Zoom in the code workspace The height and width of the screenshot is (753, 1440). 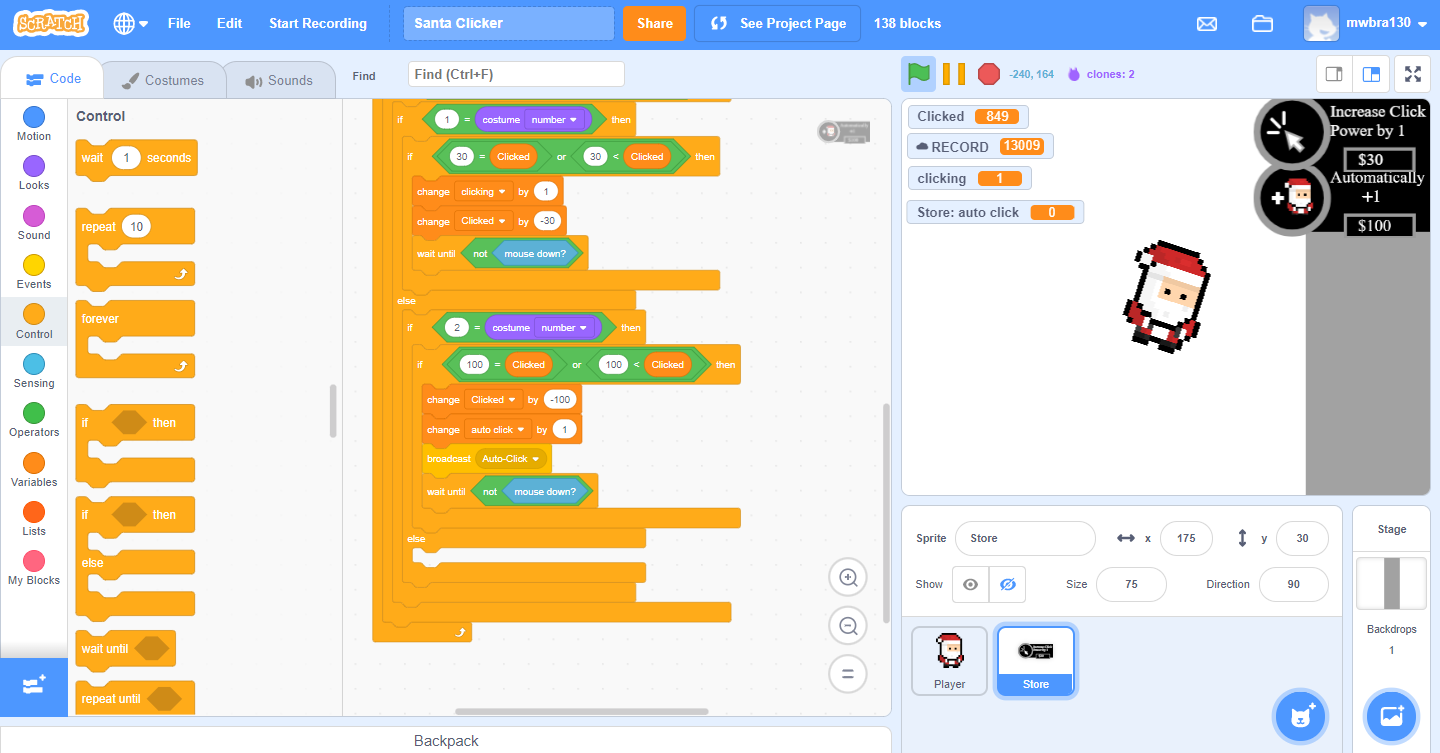tap(848, 577)
